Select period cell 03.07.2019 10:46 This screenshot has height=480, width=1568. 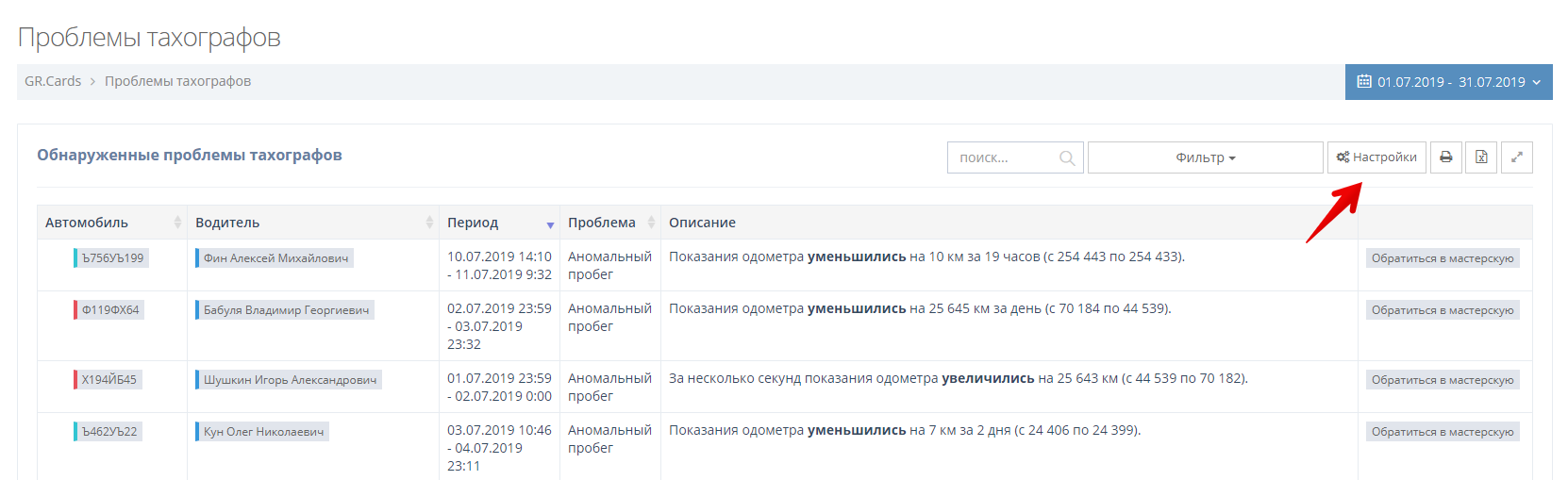[x=499, y=448]
